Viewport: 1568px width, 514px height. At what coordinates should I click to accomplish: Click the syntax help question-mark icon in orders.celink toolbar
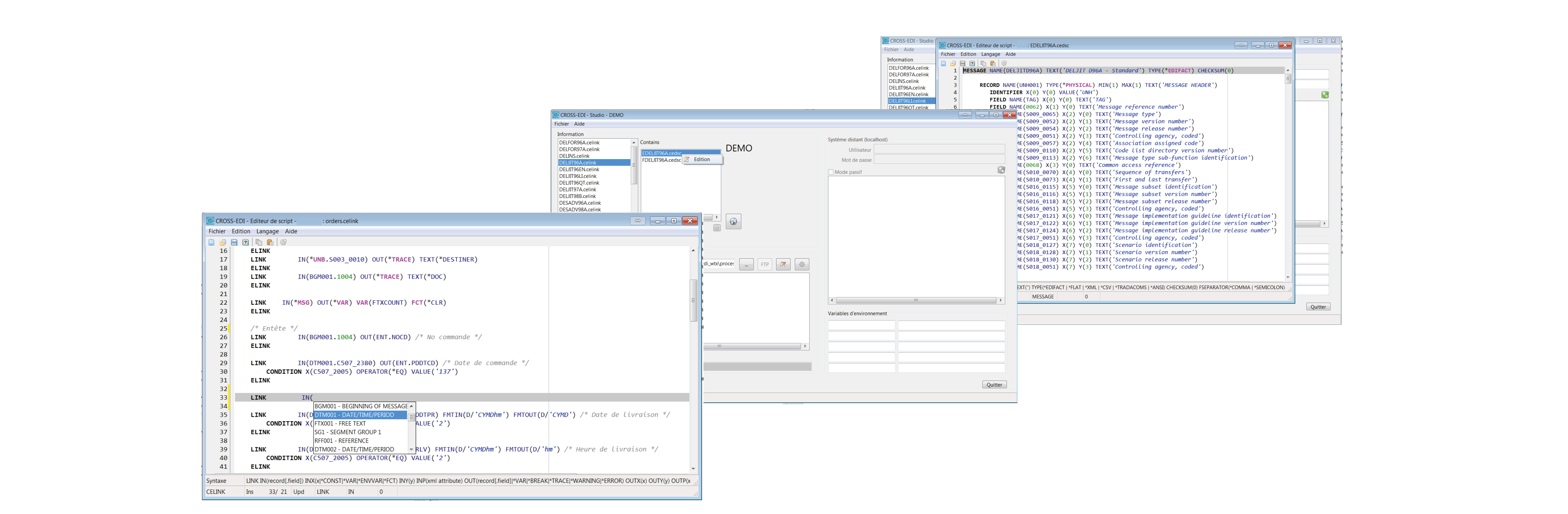click(x=245, y=242)
